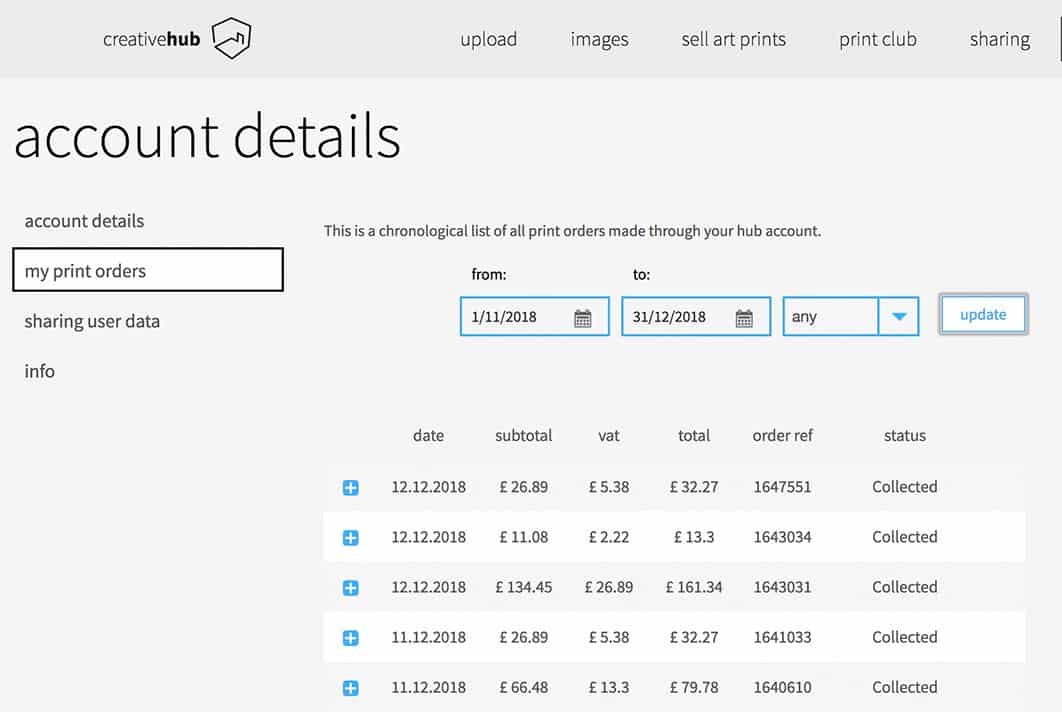This screenshot has width=1062, height=712.
Task: Open the calendar icon in the from date field
Action: pyautogui.click(x=583, y=317)
